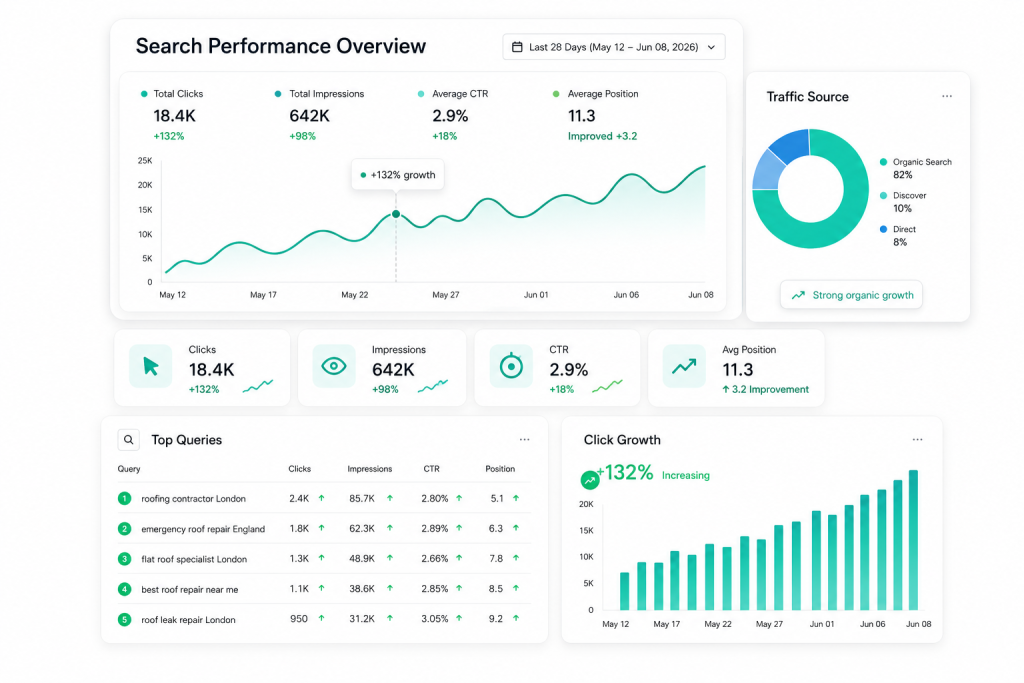1024x683 pixels.
Task: Toggle the Average CTR legend series
Action: click(453, 94)
